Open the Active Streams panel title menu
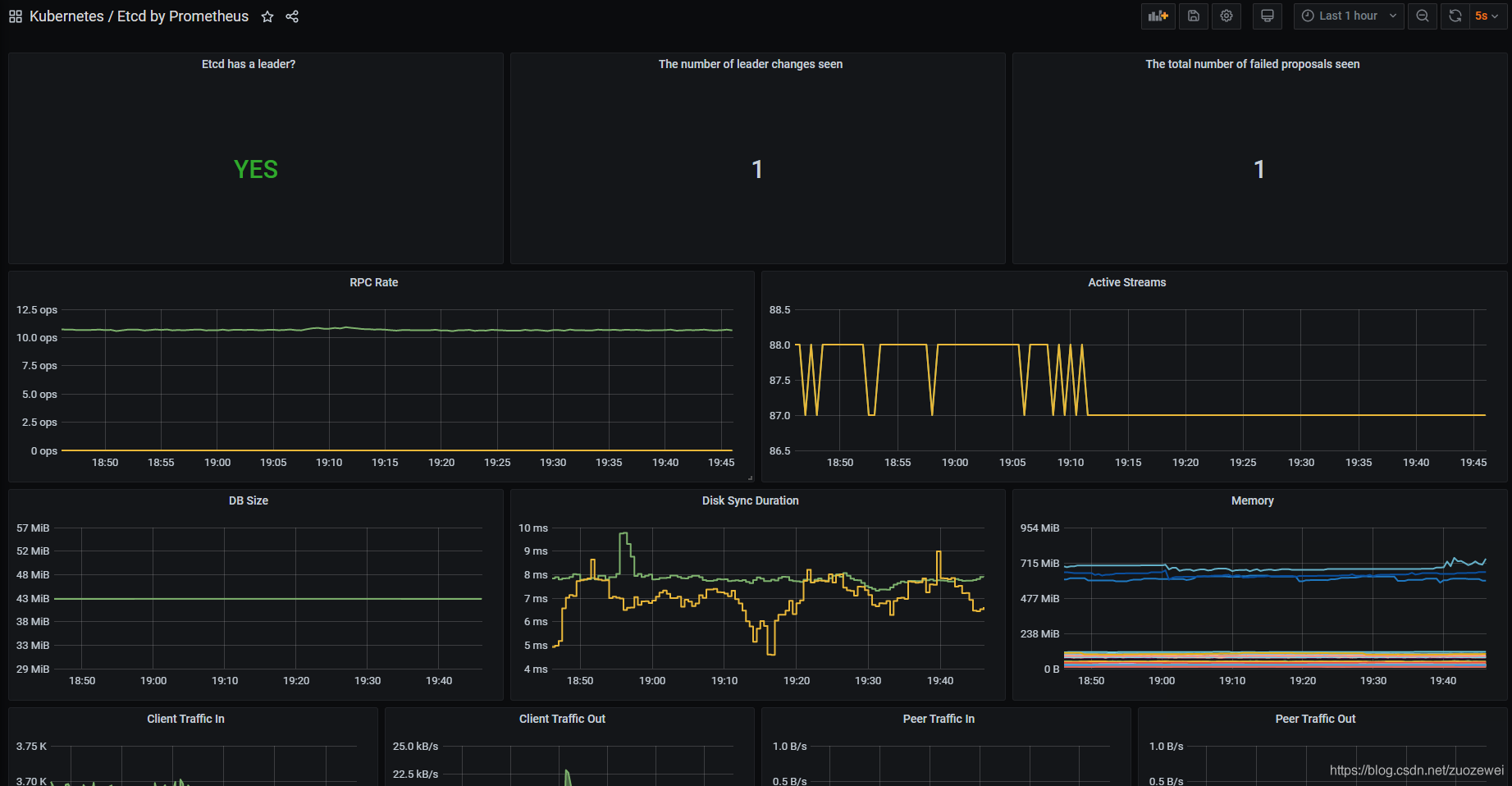Image resolution: width=1512 pixels, height=786 pixels. click(x=1126, y=282)
